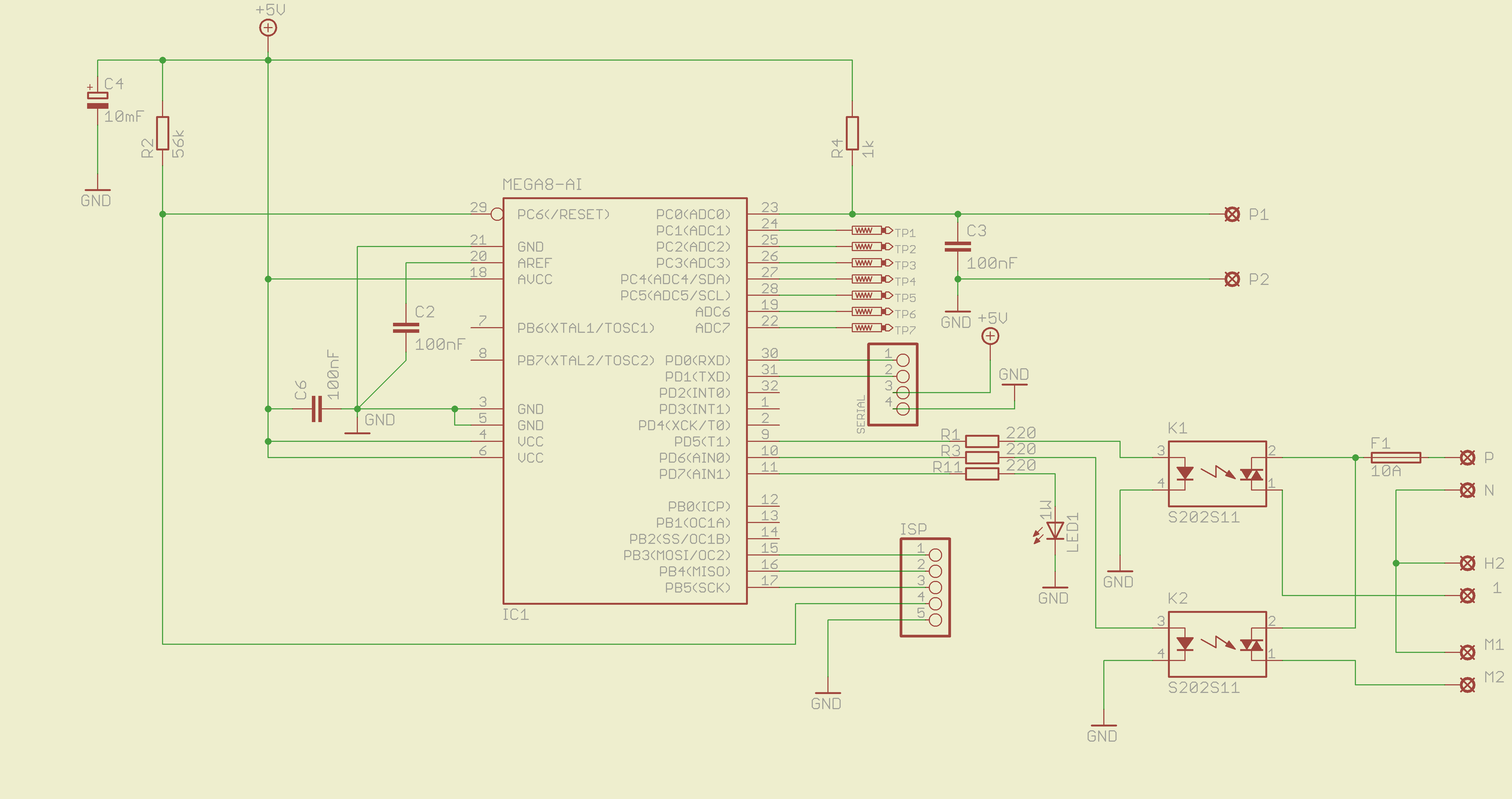
Task: Click the junction dot where R4 meets the PC0 line
Action: coord(852,214)
